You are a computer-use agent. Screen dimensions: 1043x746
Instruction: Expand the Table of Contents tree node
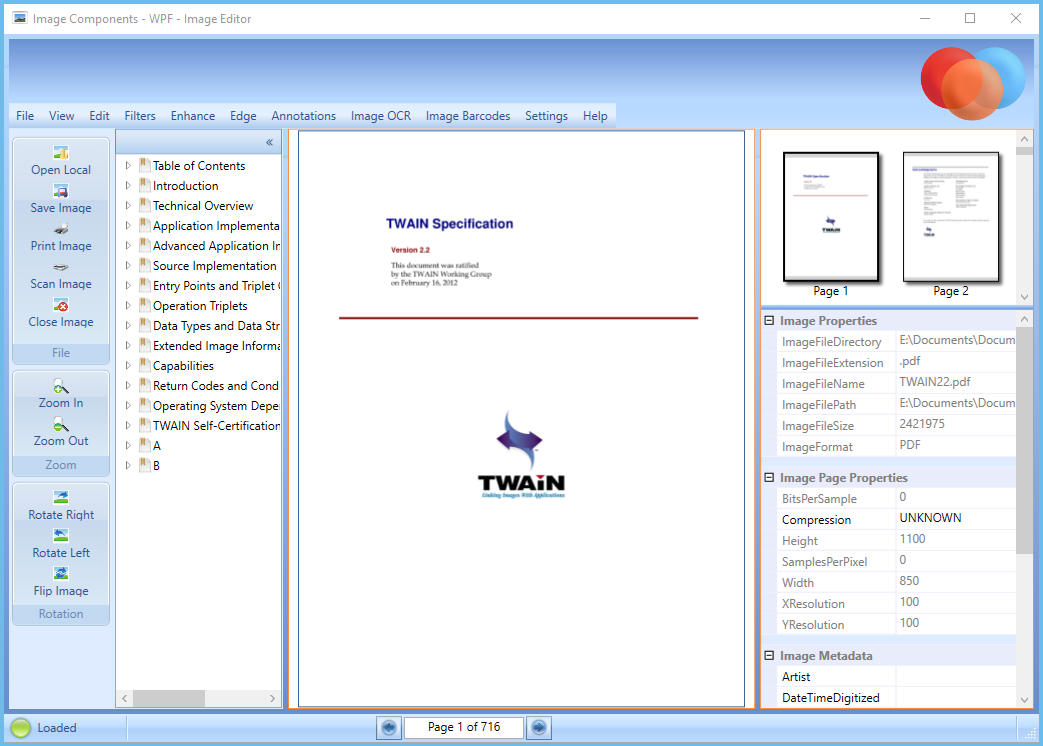(128, 166)
